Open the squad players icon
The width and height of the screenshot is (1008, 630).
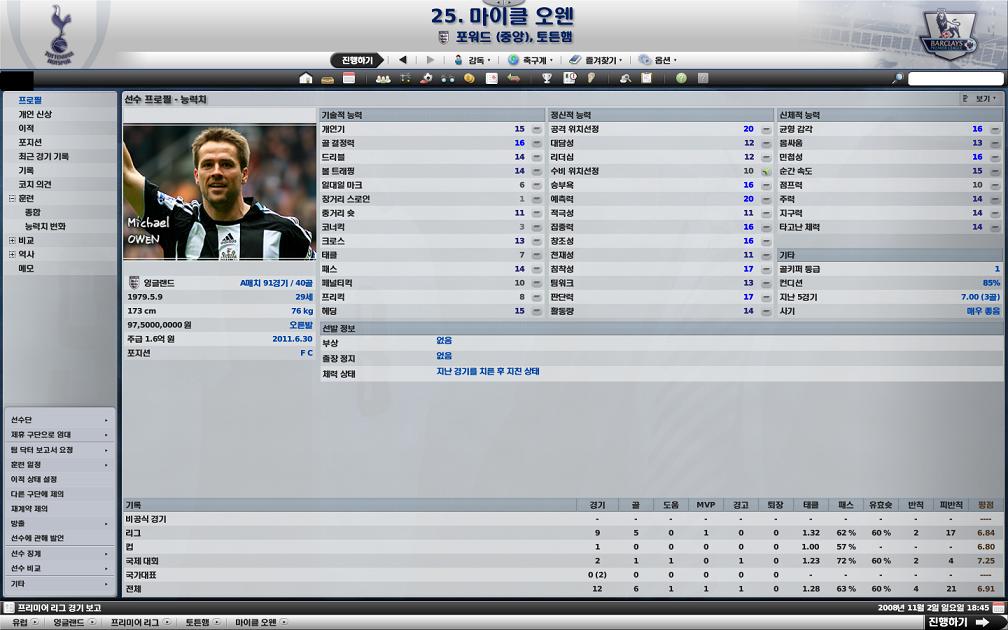(x=383, y=78)
